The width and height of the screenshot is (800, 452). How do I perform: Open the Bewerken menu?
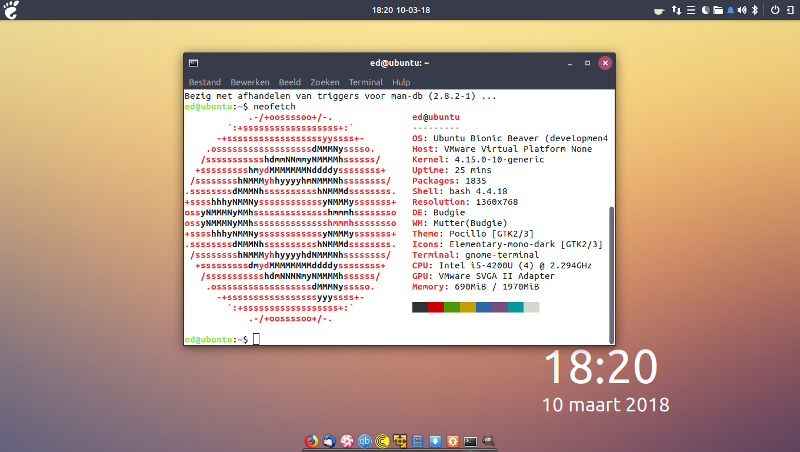tap(249, 82)
